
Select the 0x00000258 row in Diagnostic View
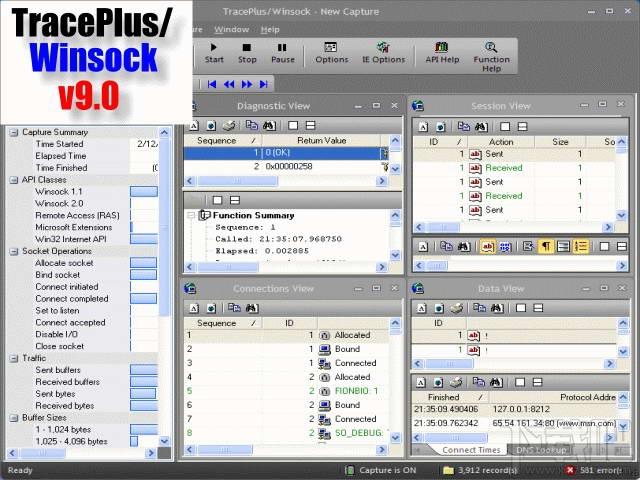tap(286, 167)
